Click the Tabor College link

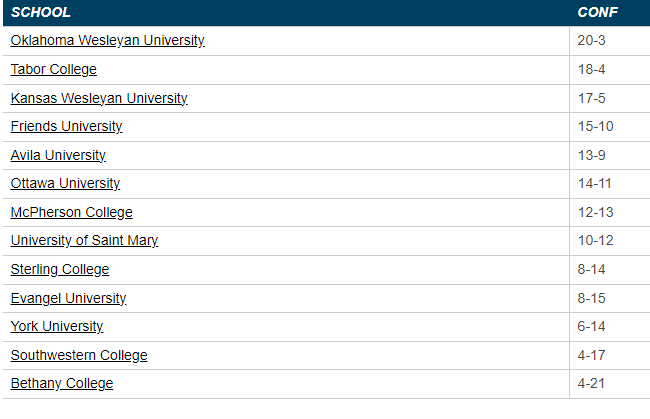[x=53, y=70]
